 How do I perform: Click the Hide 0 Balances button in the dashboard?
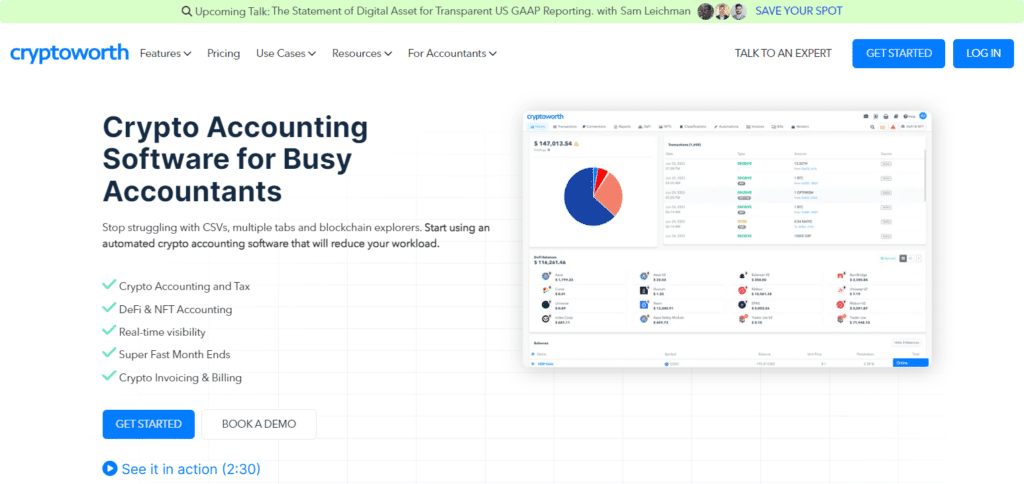907,342
